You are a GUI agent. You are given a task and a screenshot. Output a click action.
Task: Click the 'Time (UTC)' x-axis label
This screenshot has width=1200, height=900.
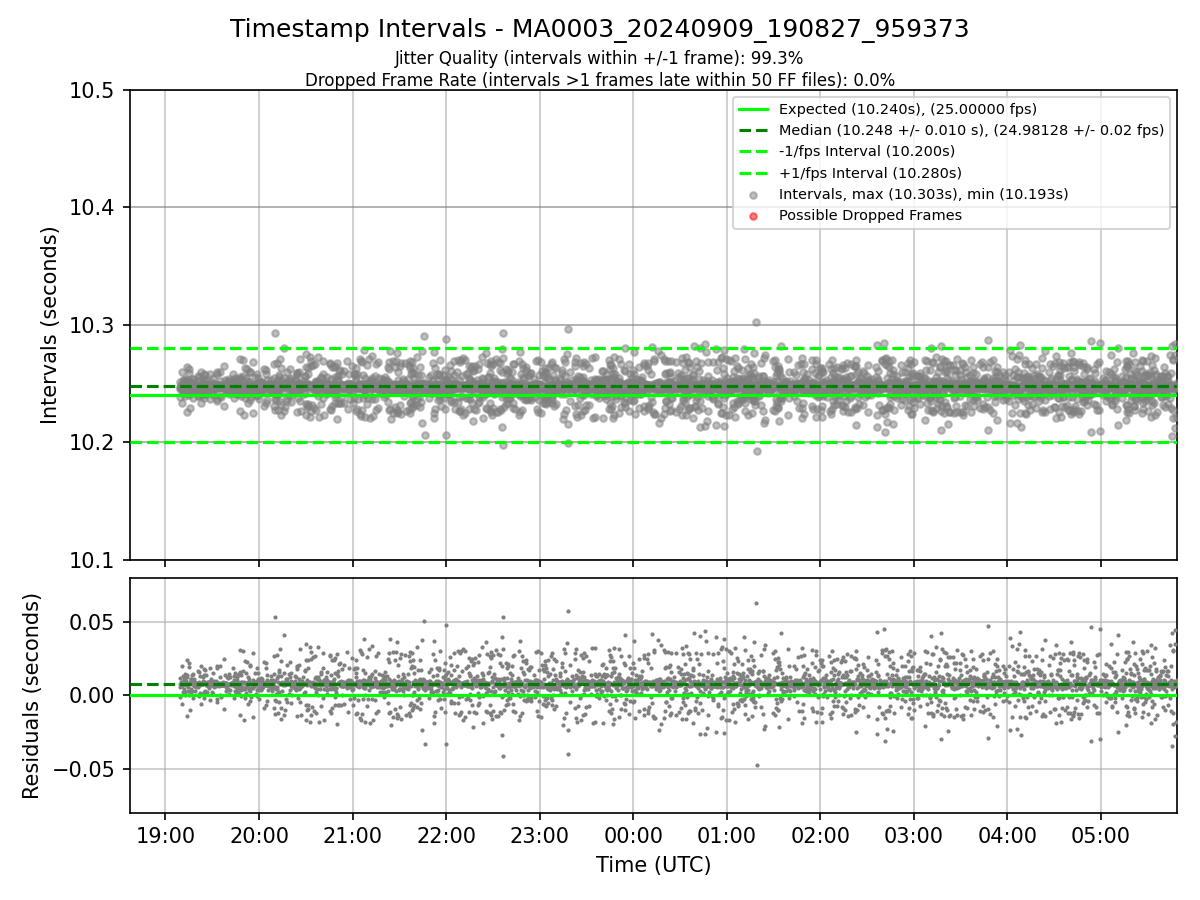tap(653, 865)
